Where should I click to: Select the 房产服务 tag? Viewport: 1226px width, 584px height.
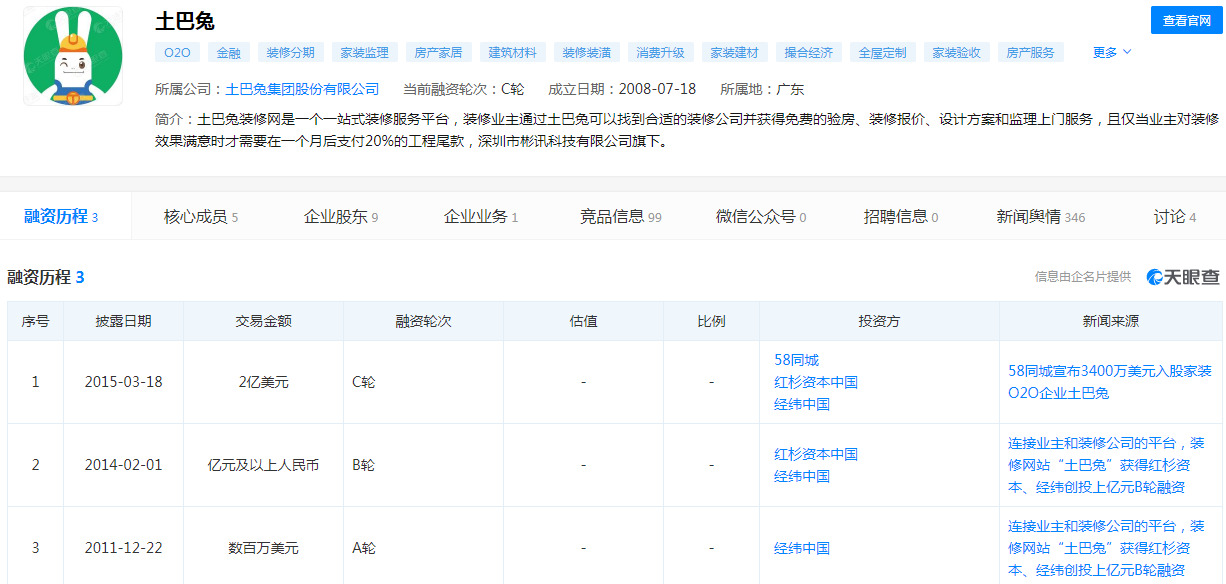point(1030,53)
